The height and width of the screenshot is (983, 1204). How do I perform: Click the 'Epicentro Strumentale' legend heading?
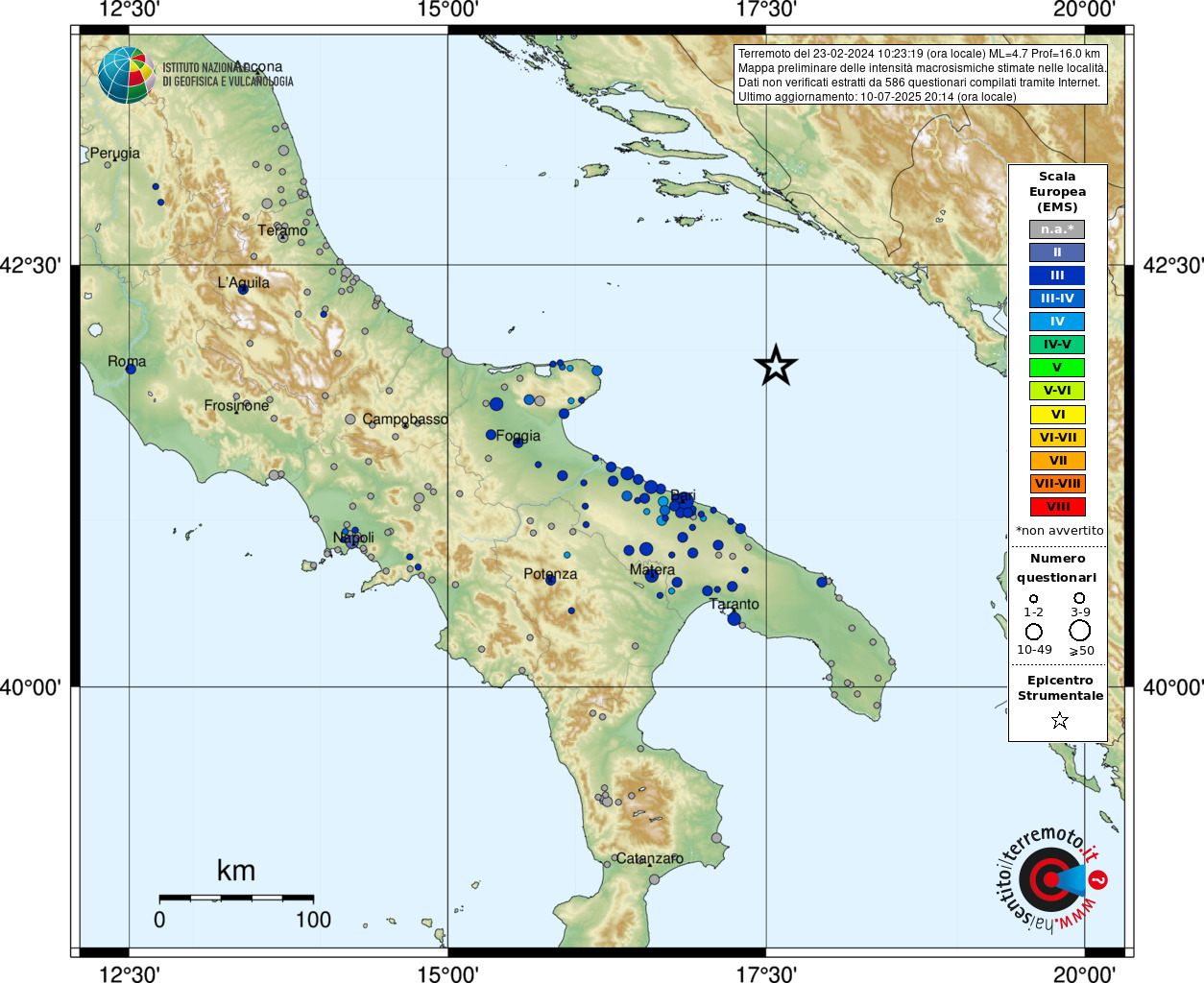1060,687
